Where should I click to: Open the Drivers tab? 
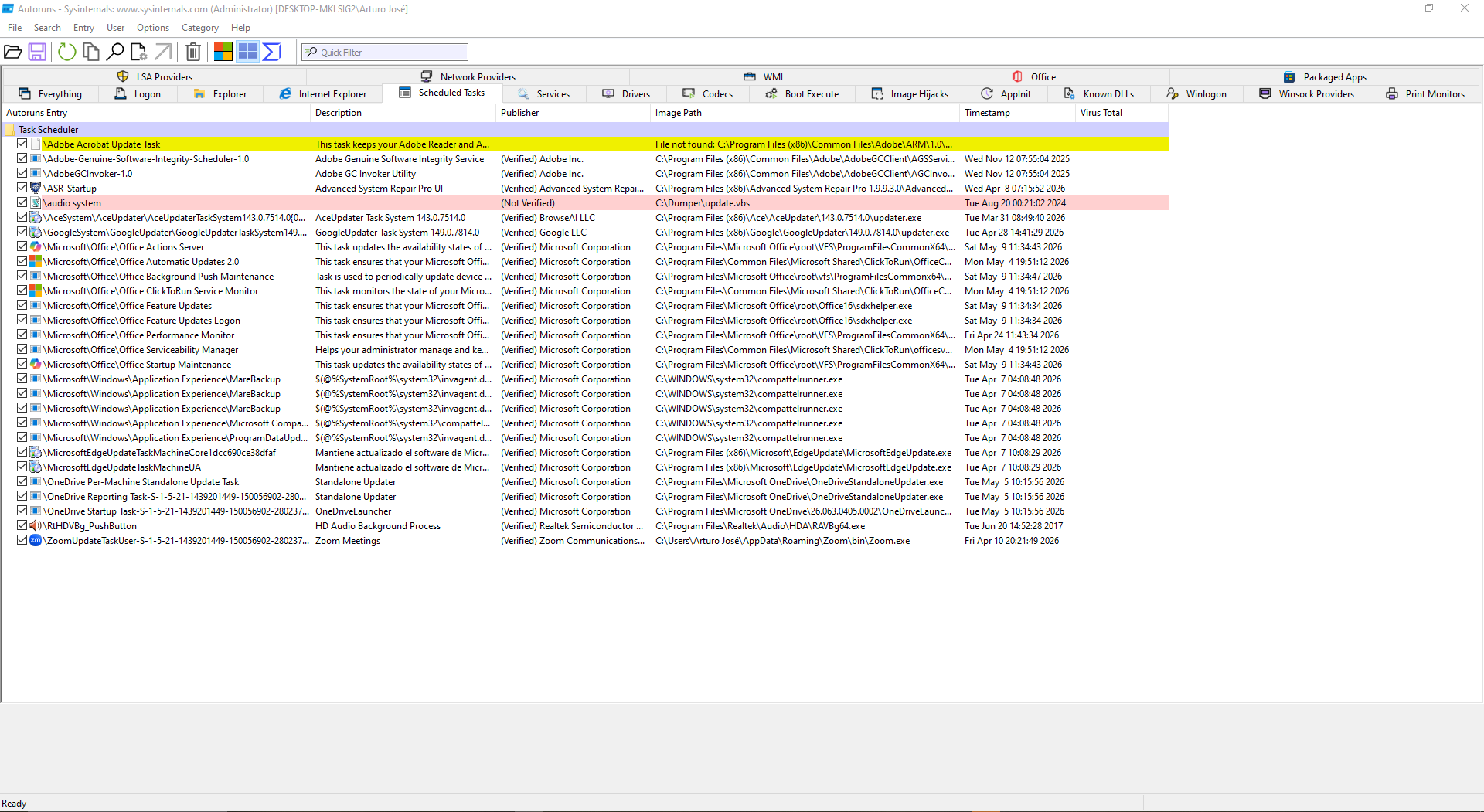[627, 94]
